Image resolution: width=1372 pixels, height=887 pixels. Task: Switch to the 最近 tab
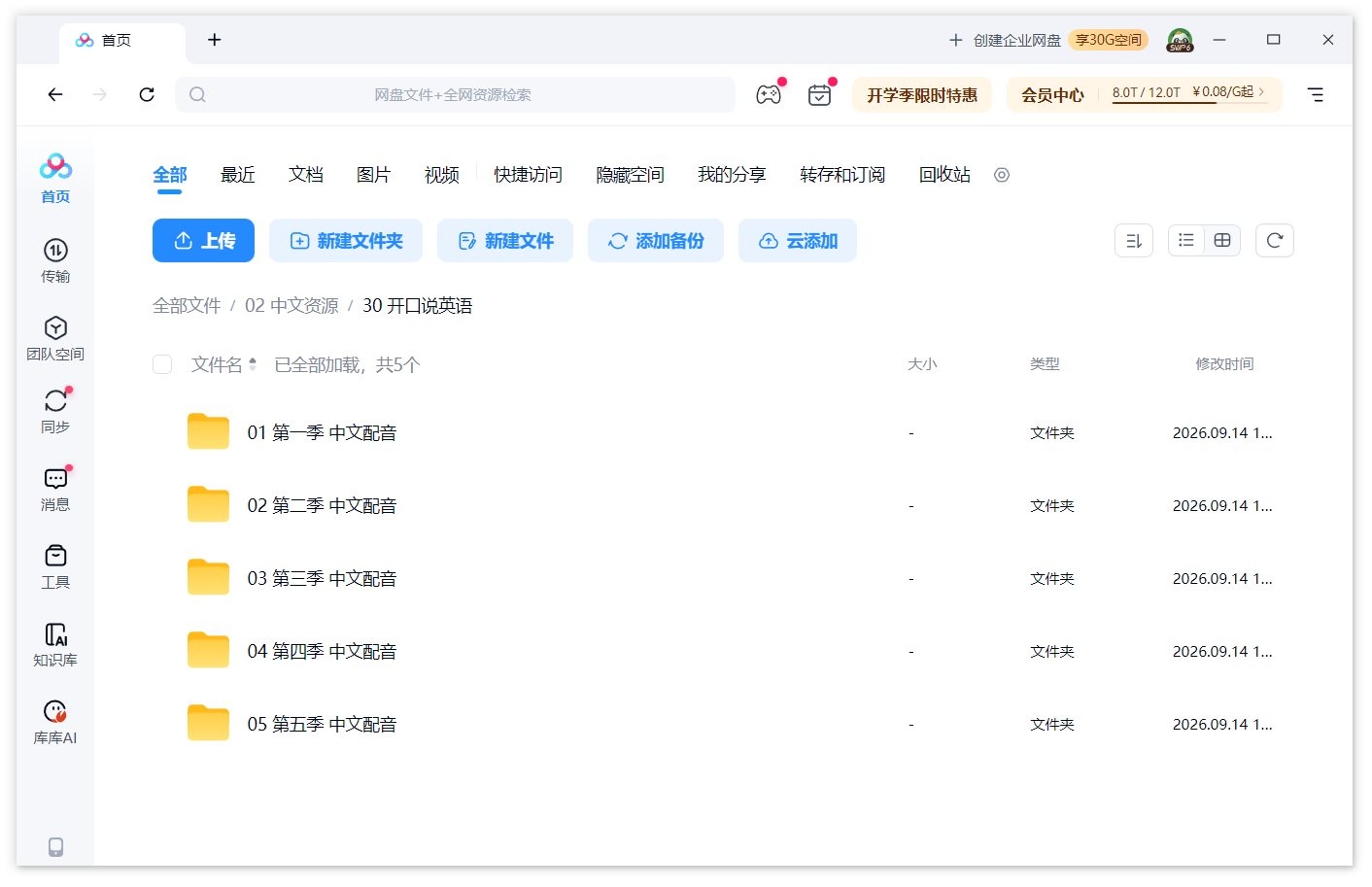point(238,175)
